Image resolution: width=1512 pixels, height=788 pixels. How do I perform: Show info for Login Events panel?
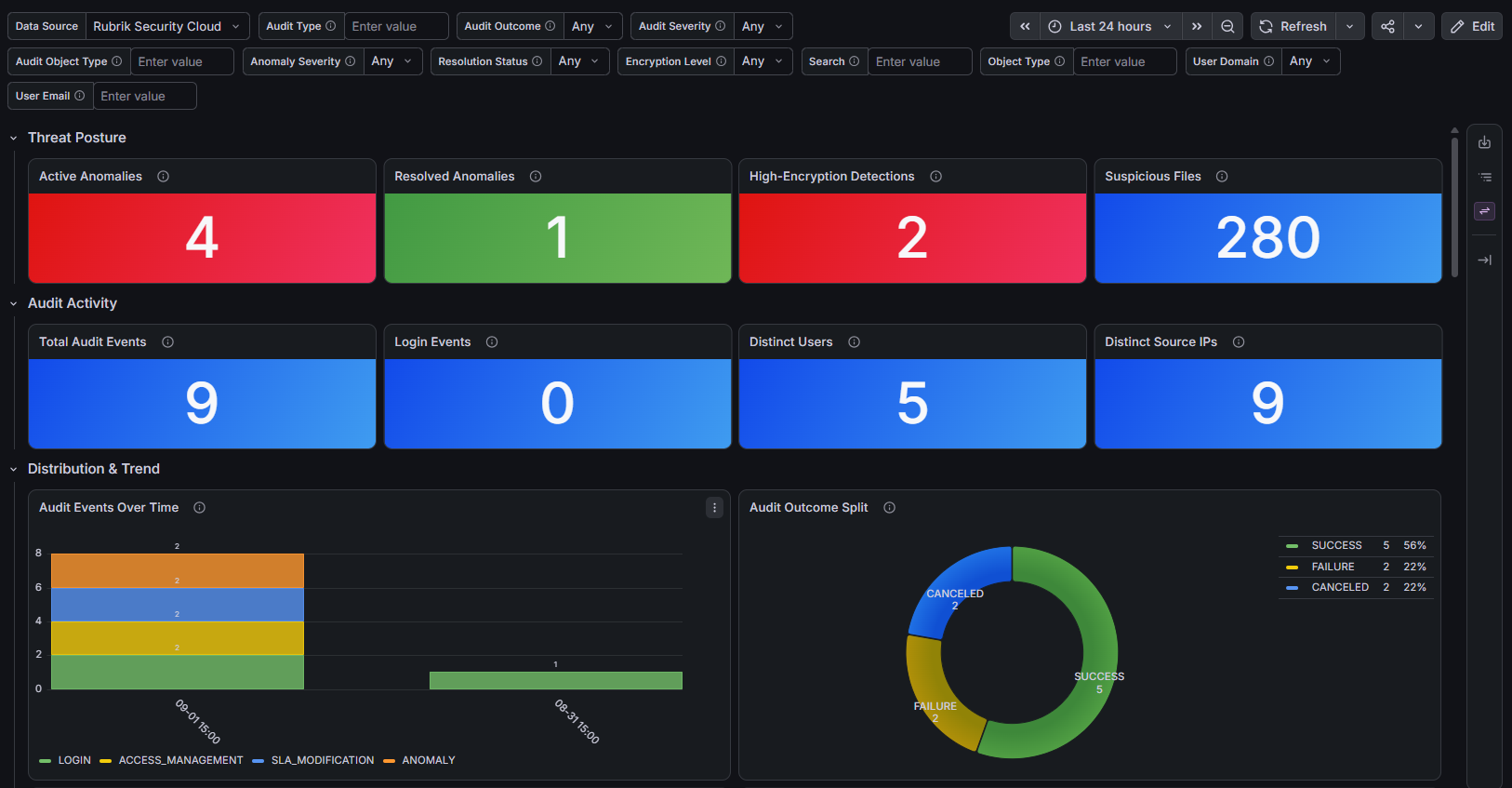click(492, 341)
